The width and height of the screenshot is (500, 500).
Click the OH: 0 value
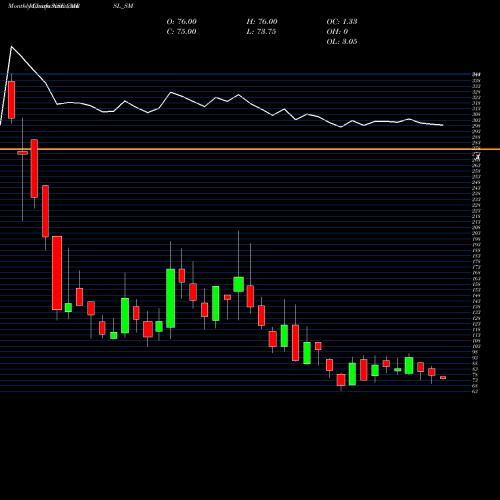(337, 32)
